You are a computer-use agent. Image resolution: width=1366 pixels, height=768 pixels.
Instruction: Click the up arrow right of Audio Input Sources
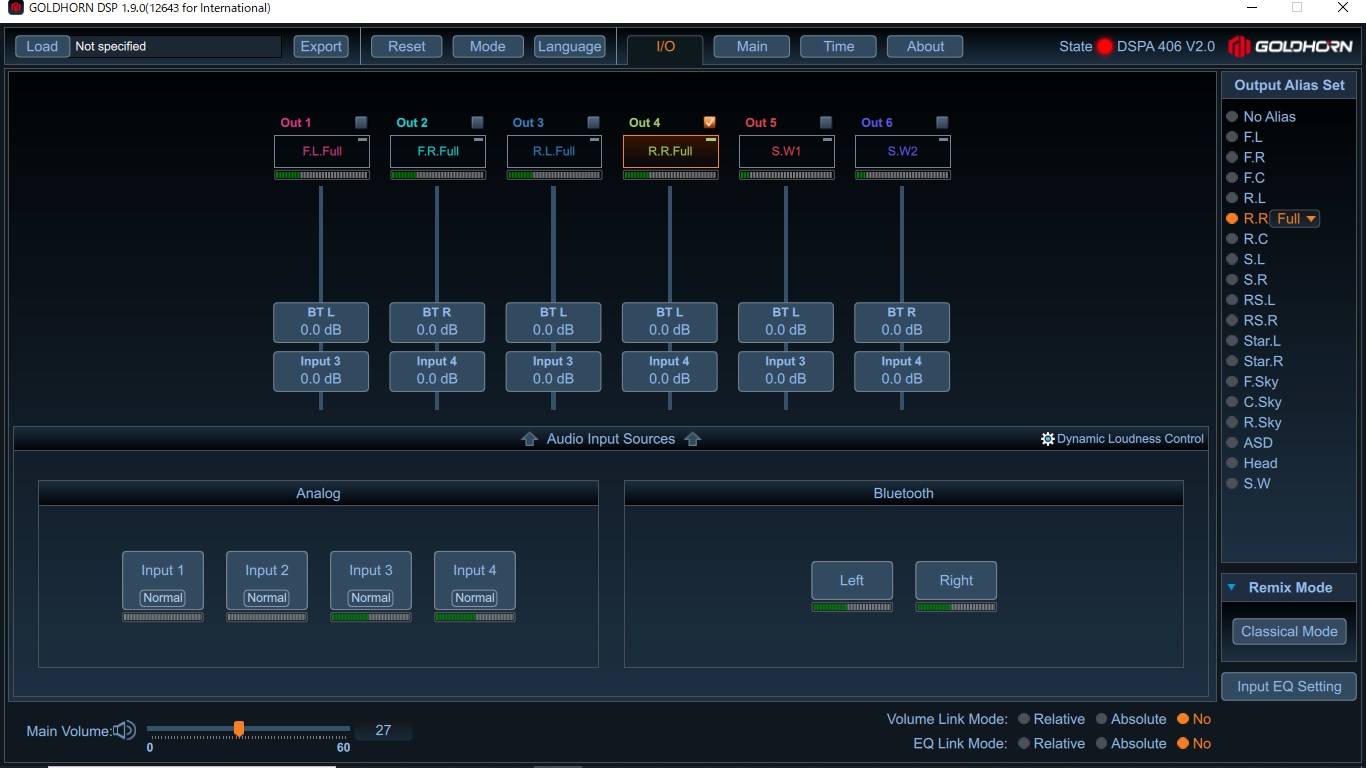click(692, 439)
